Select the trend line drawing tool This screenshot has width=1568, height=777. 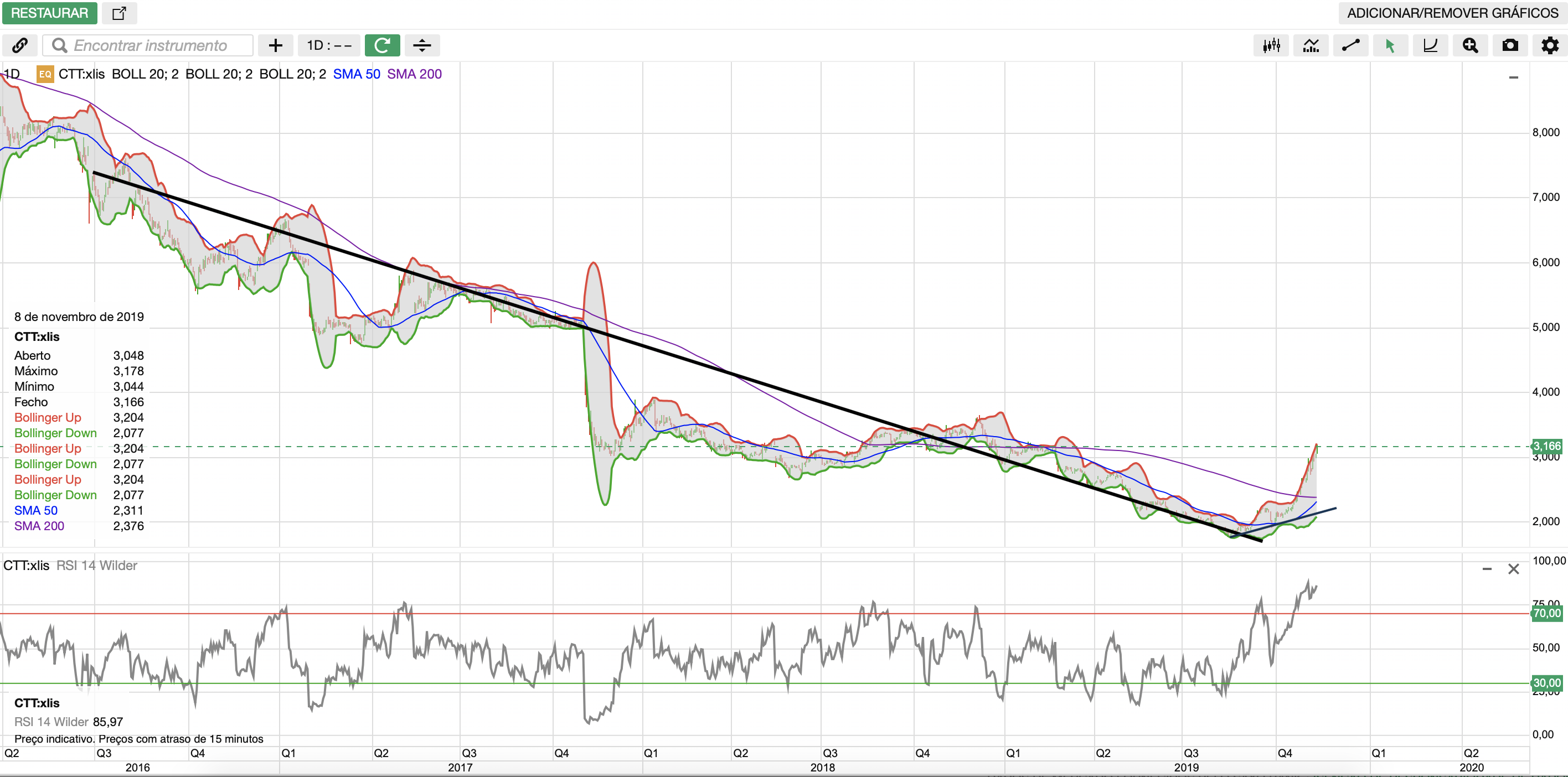[x=1350, y=45]
